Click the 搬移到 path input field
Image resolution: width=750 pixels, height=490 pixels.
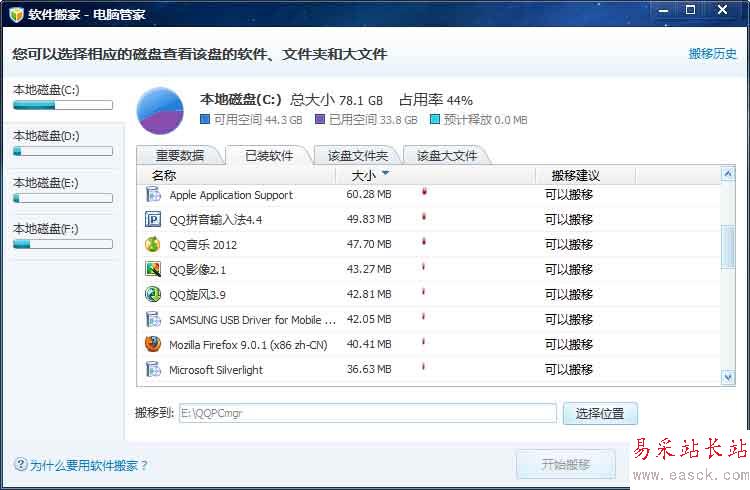[x=368, y=413]
